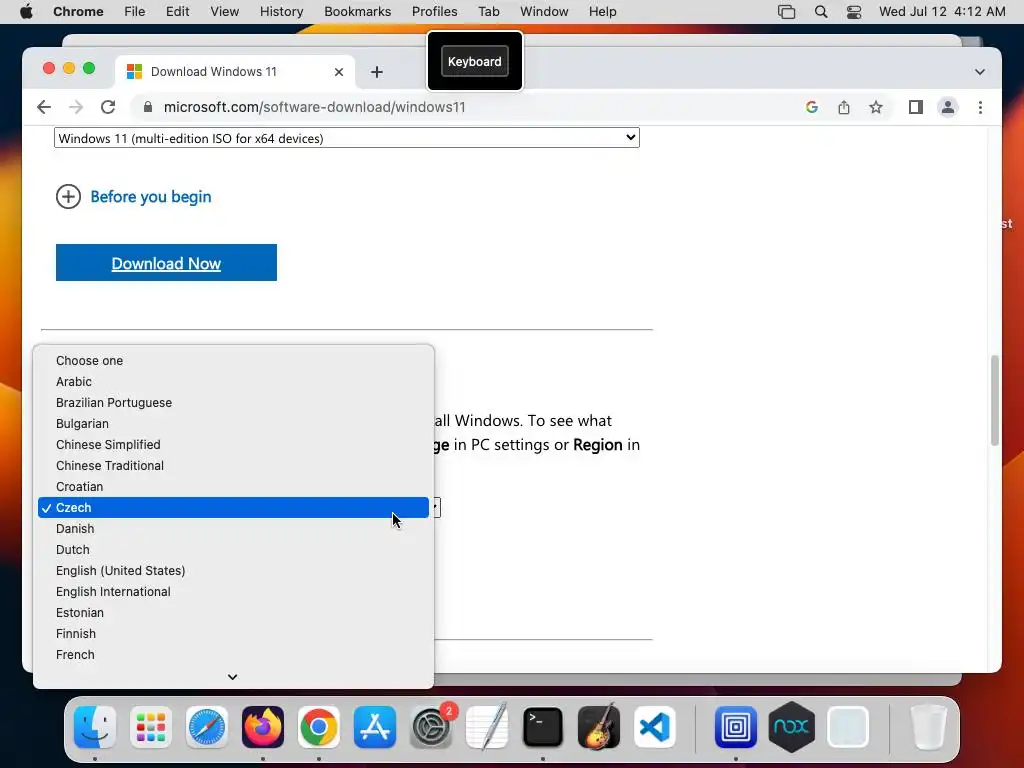Open Launchpad from the Dock

pyautogui.click(x=151, y=727)
